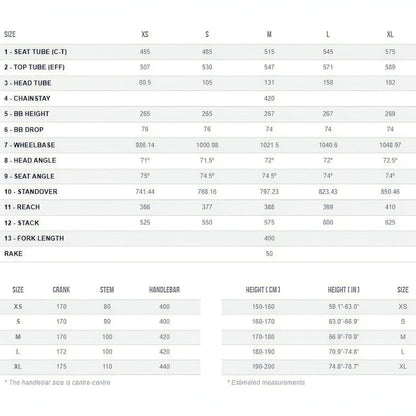Select the '13 - FORK LENGTH' row label
This screenshot has height=416, width=416.
point(34,238)
